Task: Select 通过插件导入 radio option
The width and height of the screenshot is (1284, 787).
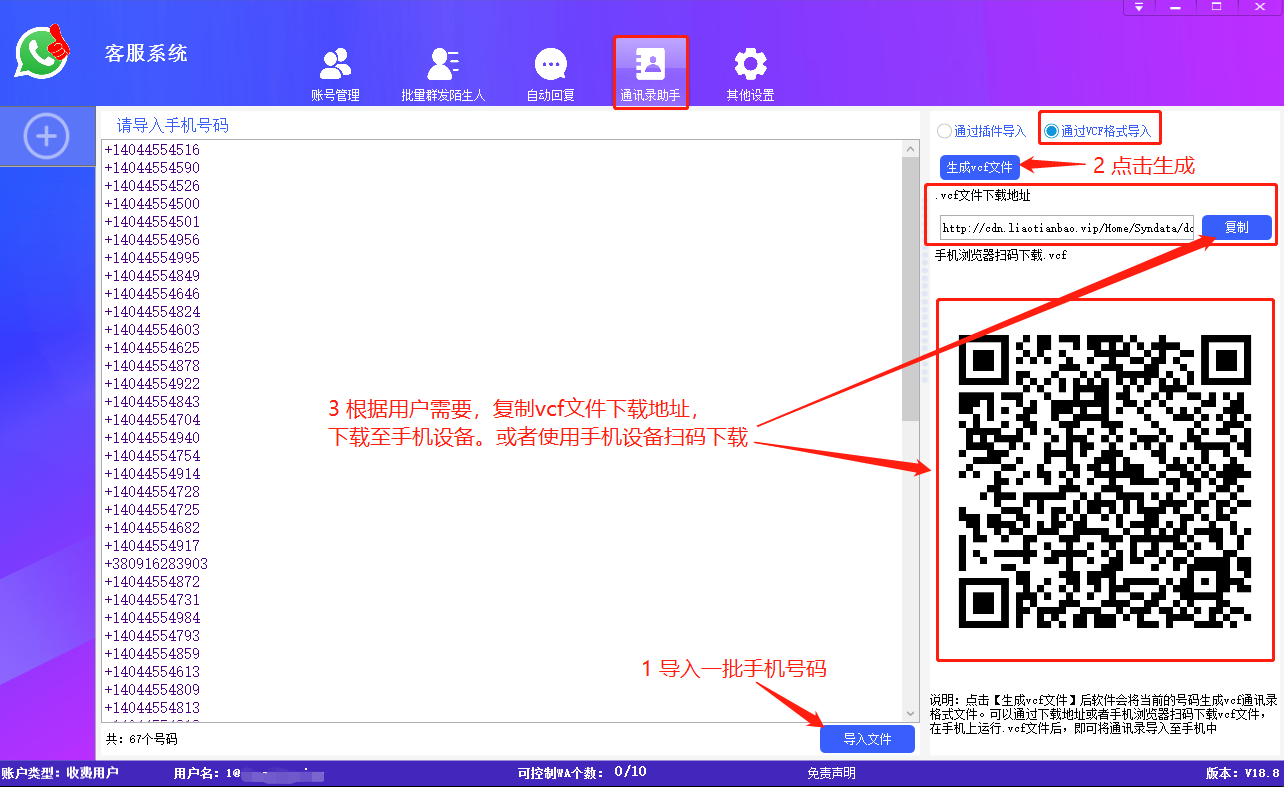Action: (x=981, y=131)
